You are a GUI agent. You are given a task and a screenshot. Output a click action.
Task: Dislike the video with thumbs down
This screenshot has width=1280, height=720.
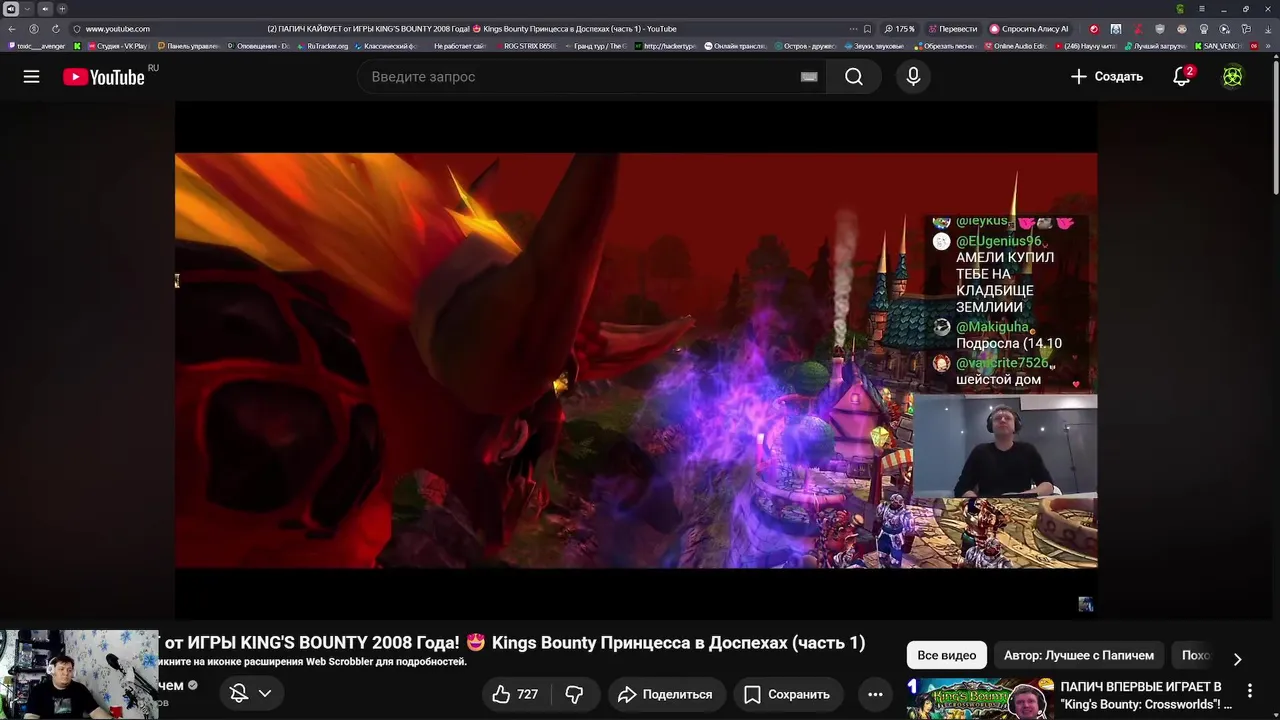(574, 694)
